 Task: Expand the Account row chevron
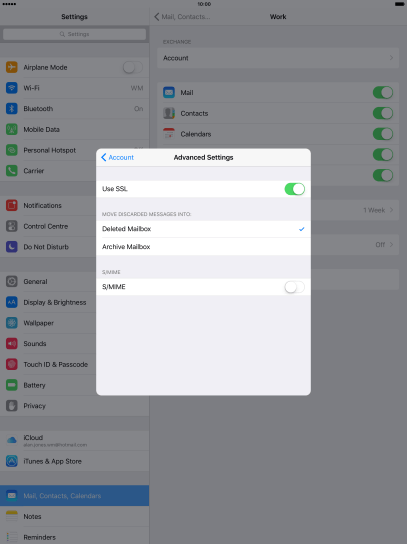(x=391, y=58)
